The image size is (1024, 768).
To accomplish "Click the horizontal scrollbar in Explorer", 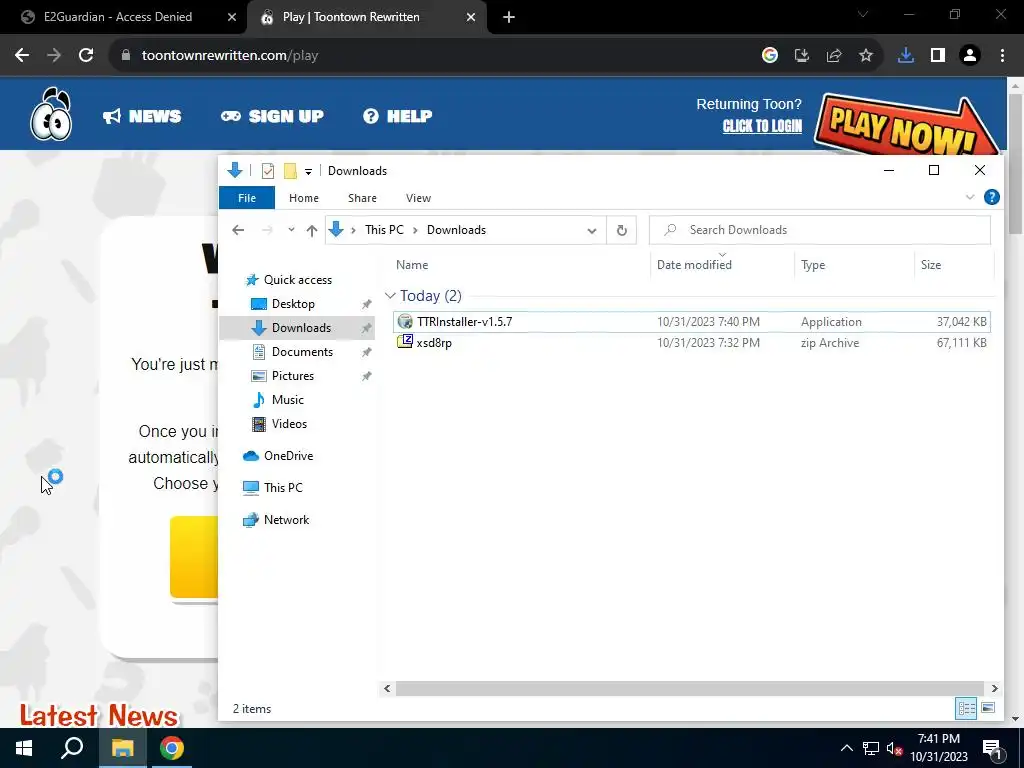I will click(690, 688).
